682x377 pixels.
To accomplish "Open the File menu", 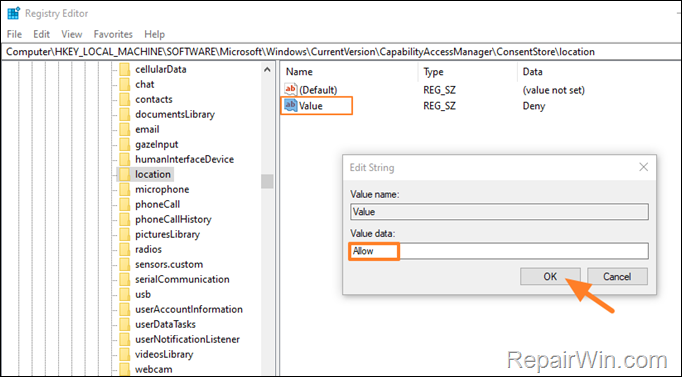I will (x=14, y=34).
